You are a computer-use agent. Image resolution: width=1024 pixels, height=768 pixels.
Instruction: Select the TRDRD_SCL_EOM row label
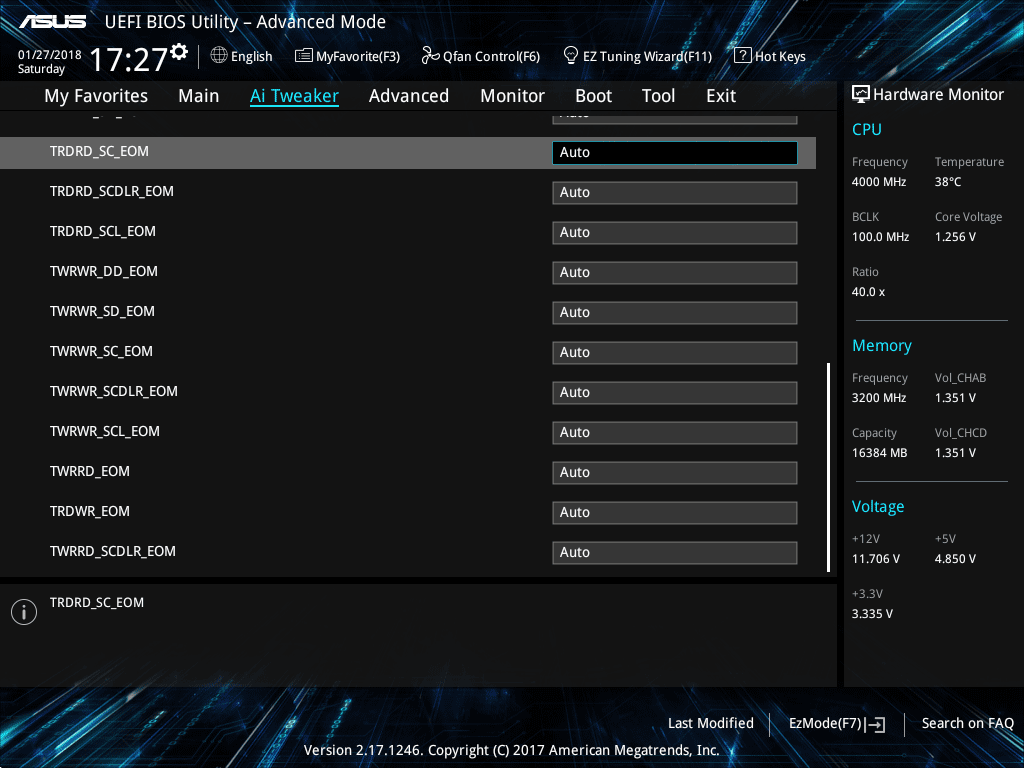[103, 231]
